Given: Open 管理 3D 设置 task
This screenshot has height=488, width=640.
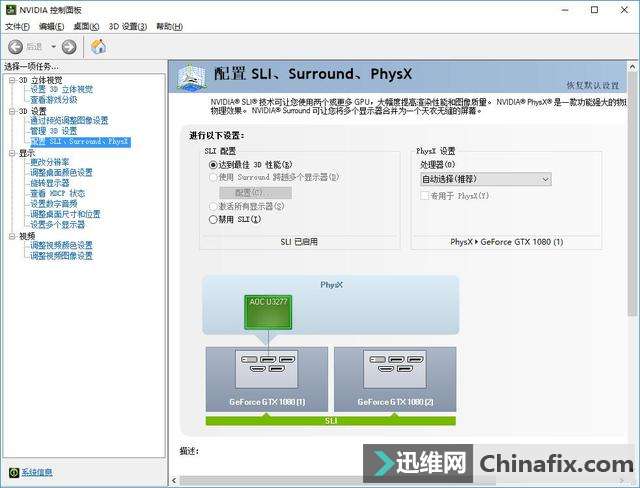Looking at the screenshot, I should pyautogui.click(x=53, y=131).
